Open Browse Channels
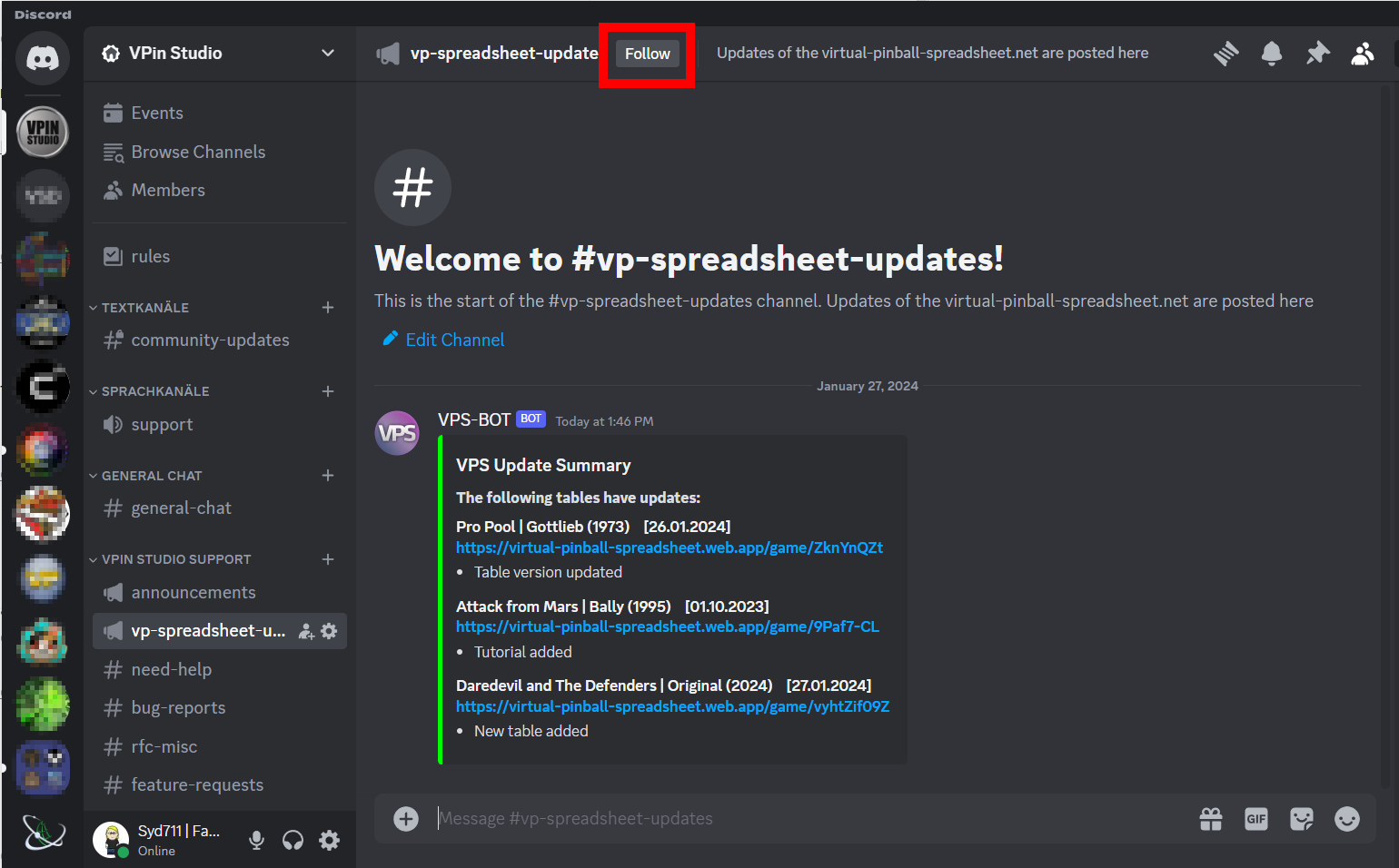The width and height of the screenshot is (1399, 868). [219, 152]
